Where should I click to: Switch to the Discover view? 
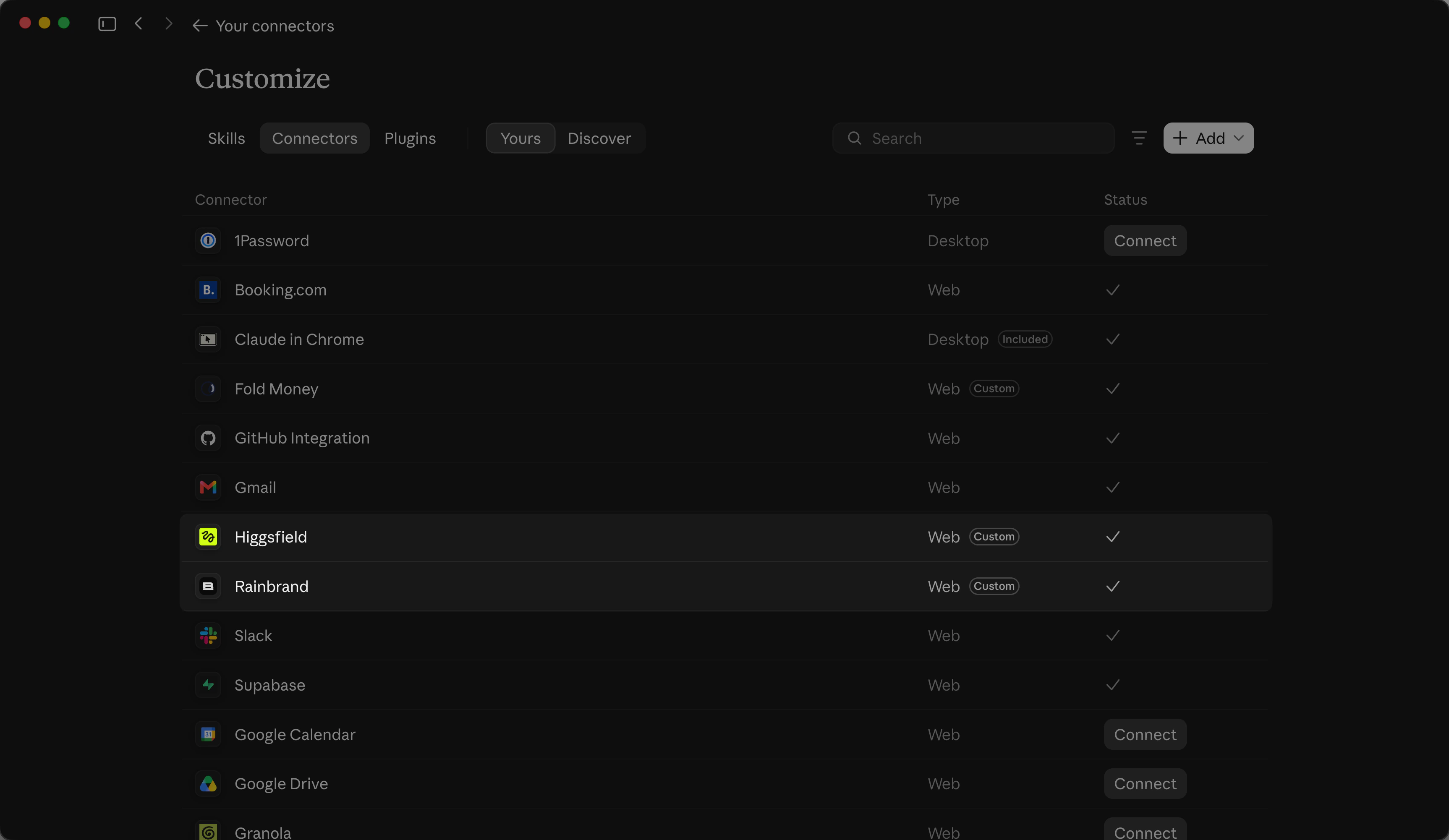click(x=599, y=138)
